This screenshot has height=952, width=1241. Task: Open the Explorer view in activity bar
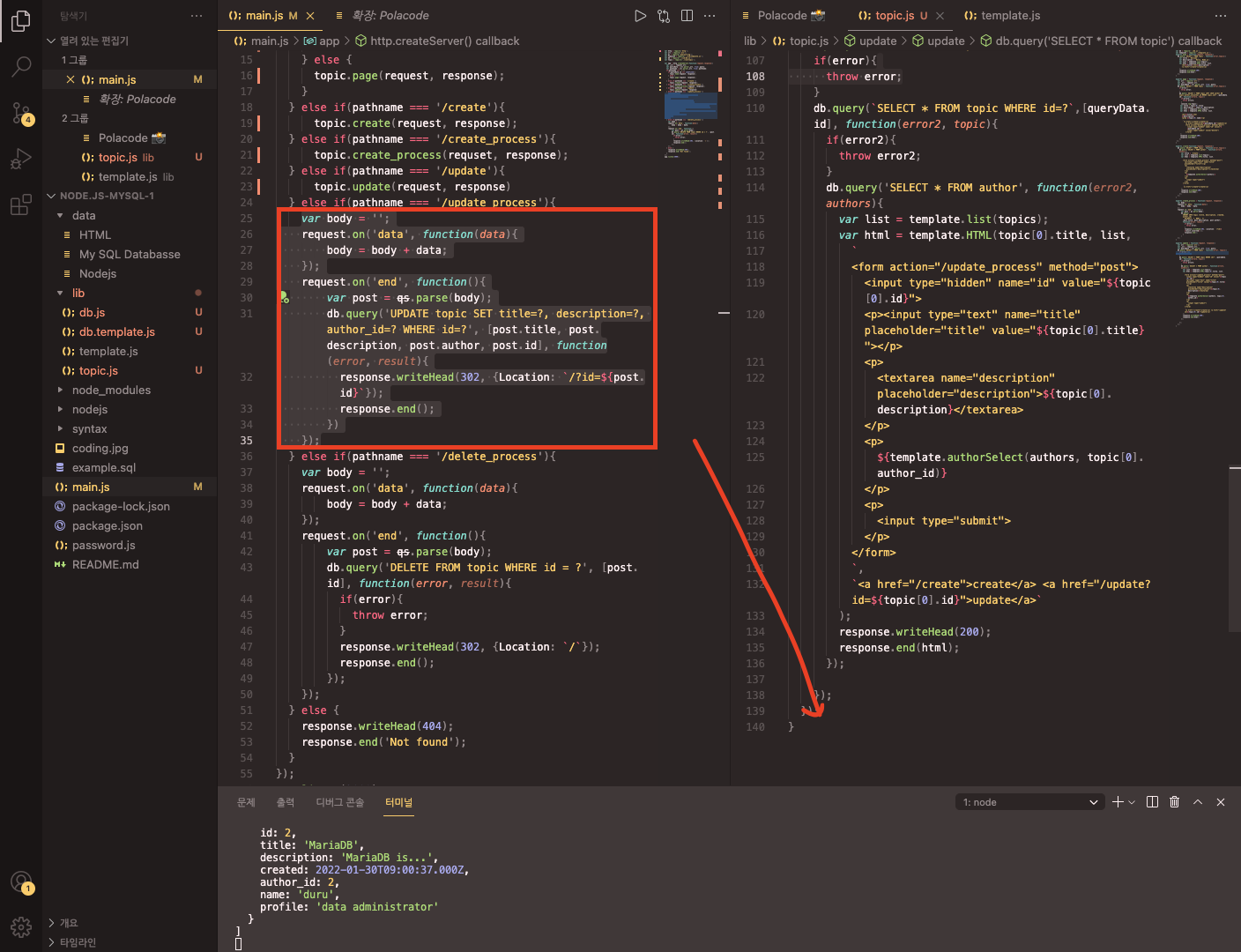[21, 21]
